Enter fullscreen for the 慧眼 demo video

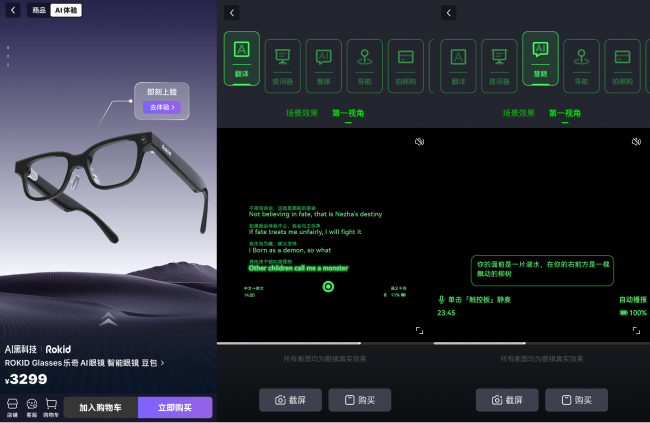[636, 331]
